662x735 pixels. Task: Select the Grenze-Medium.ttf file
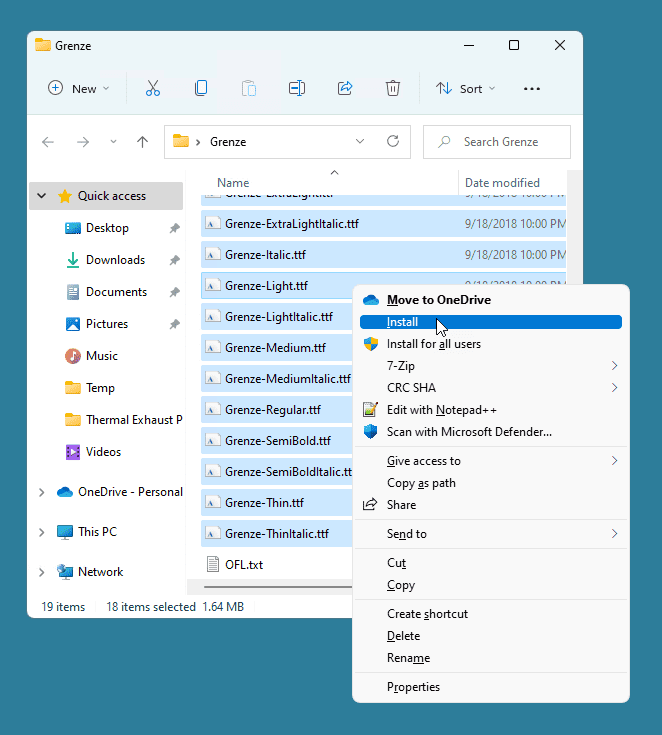pos(277,348)
